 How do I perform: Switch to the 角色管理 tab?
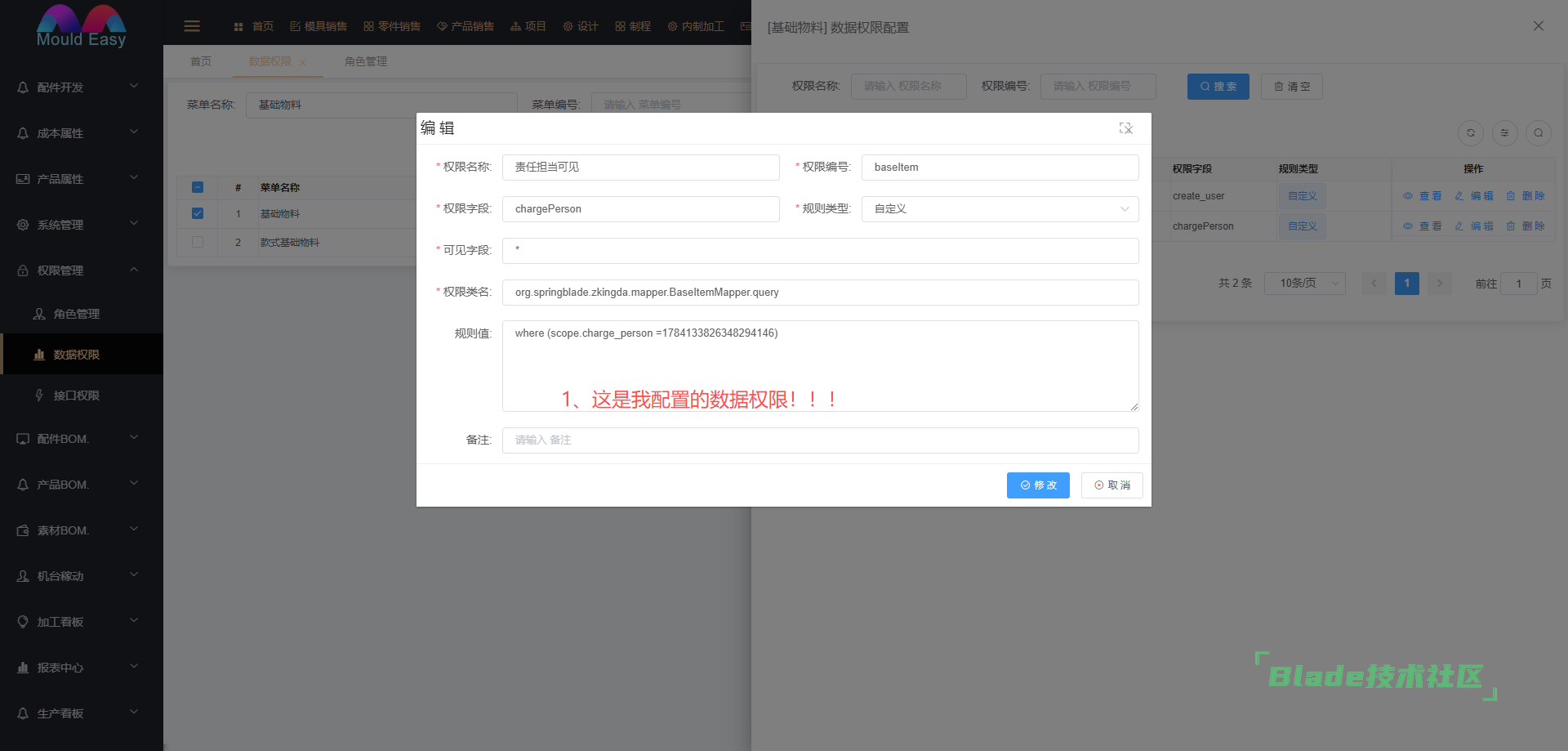point(364,60)
